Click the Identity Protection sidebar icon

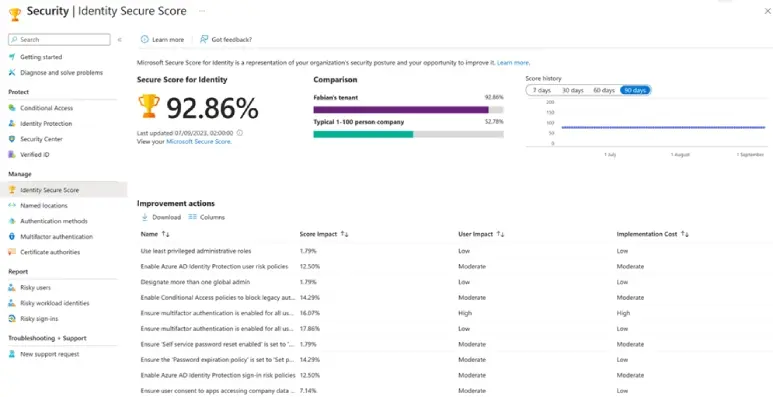[12, 123]
